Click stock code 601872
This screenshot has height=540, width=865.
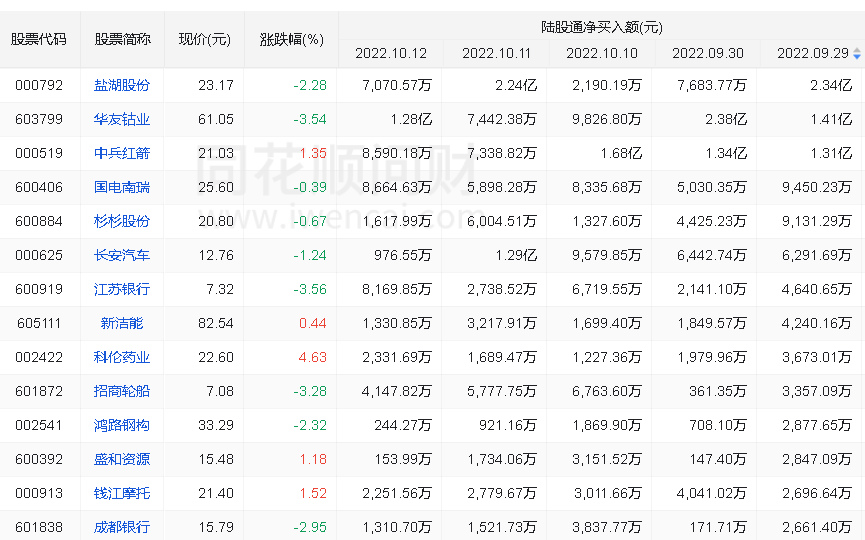point(39,391)
